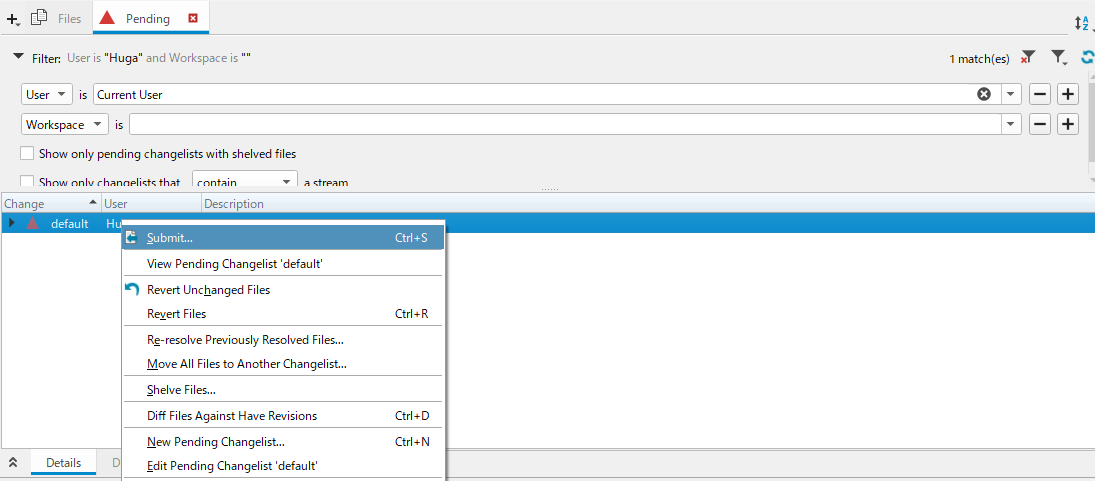Collapse the bottom pane with double chevron
Image resolution: width=1095 pixels, height=481 pixels.
tap(13, 463)
